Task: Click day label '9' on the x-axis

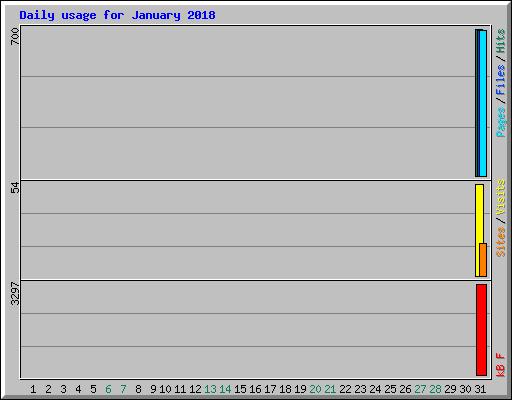Action: pos(153,389)
